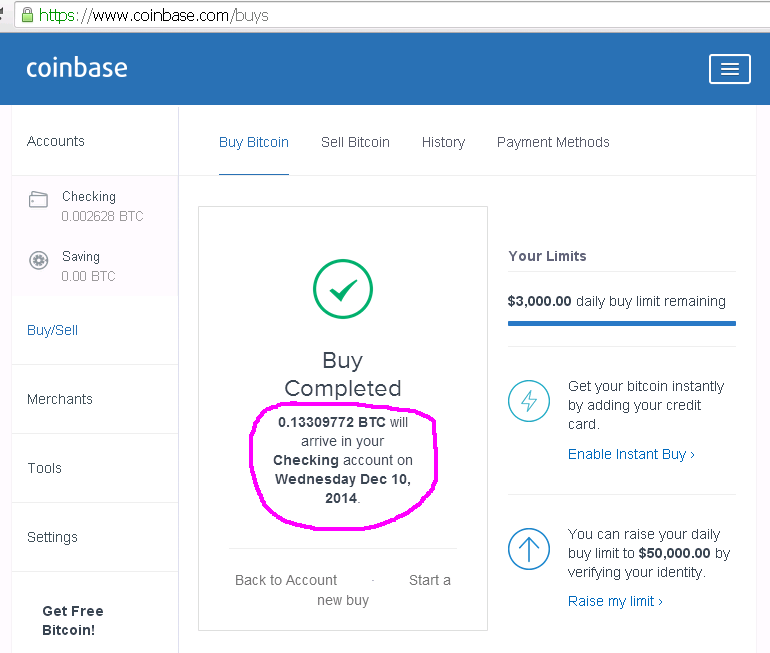This screenshot has width=770, height=653.
Task: Click the browser URL address field
Action: [x=392, y=15]
